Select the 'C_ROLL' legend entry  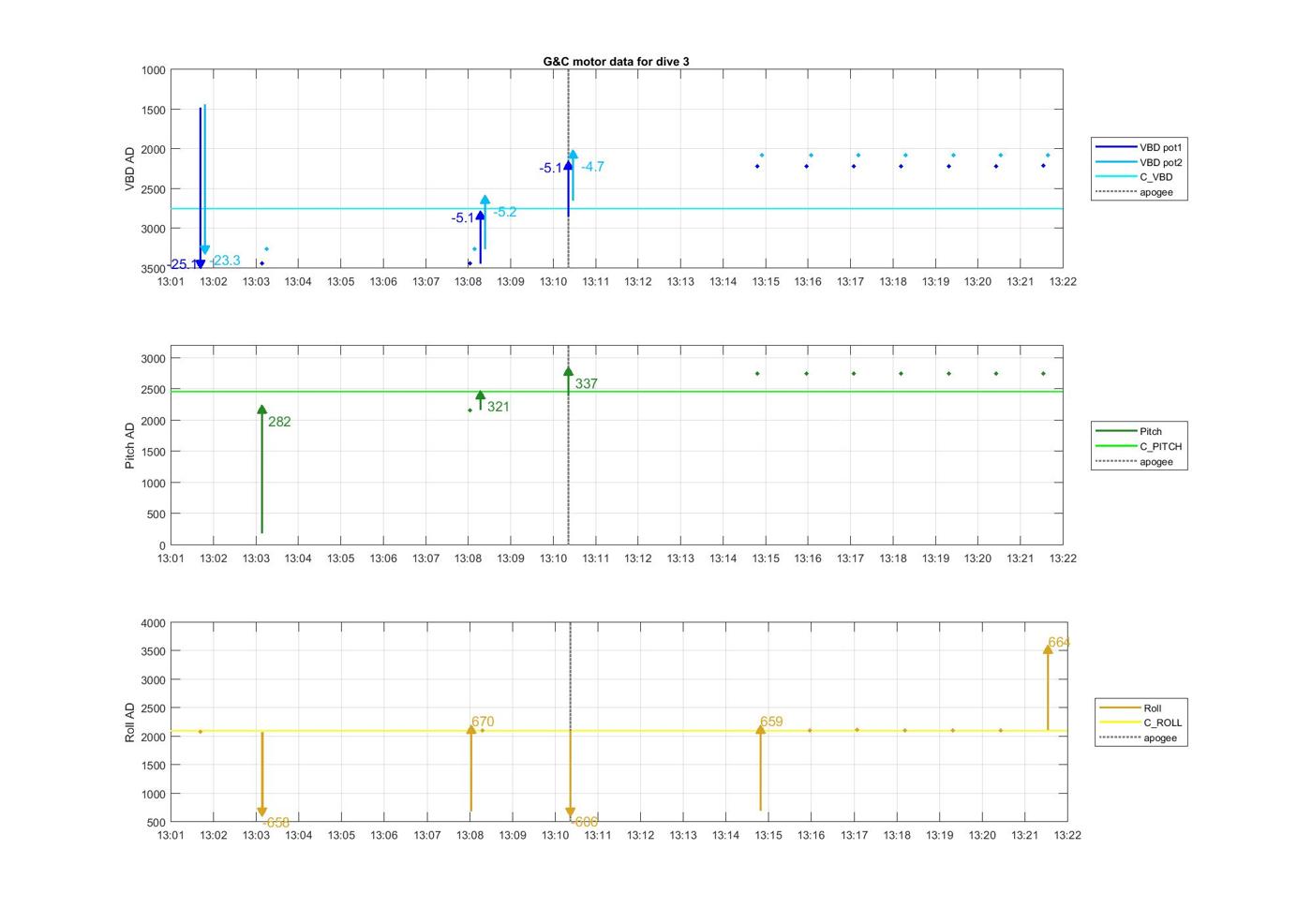tap(1141, 723)
